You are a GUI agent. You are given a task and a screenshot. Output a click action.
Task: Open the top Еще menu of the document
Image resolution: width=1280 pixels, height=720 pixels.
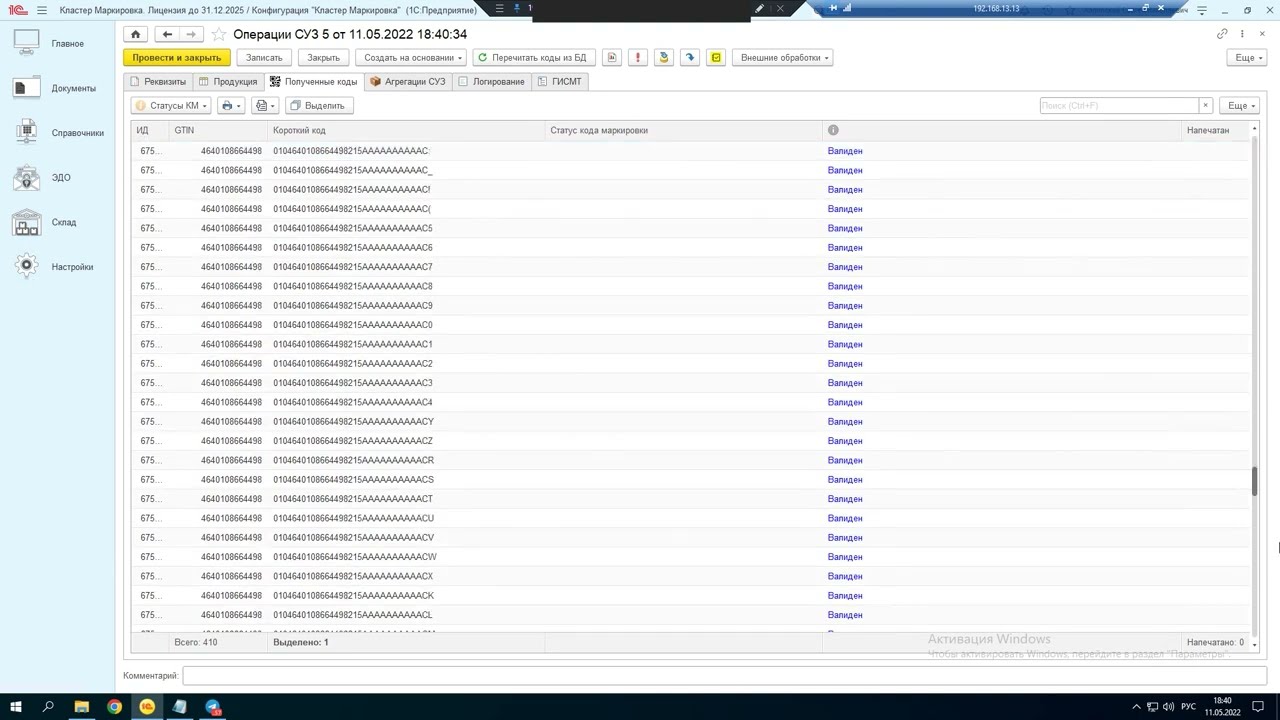tap(1247, 58)
